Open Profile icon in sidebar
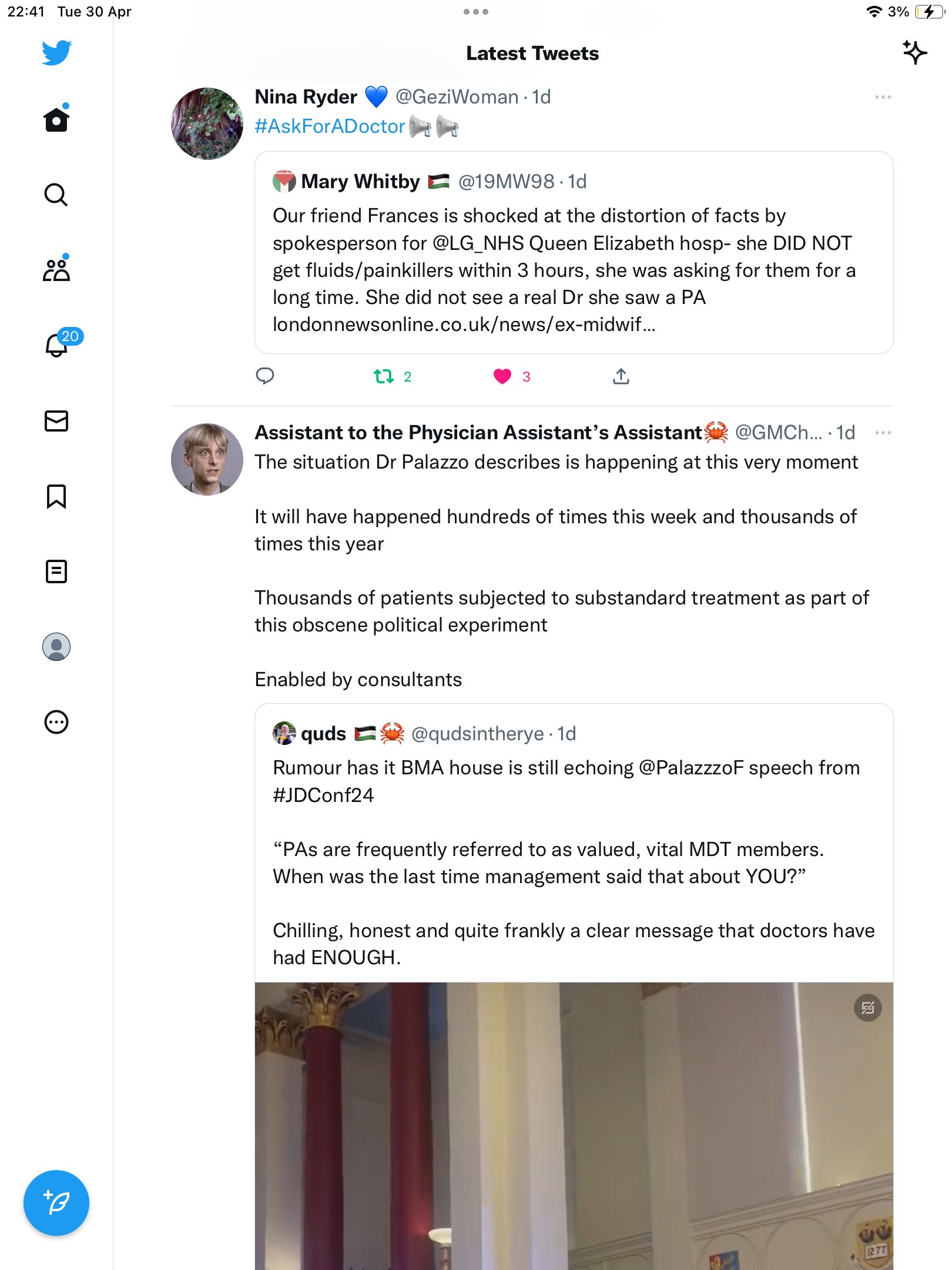The height and width of the screenshot is (1270, 952). [x=56, y=647]
